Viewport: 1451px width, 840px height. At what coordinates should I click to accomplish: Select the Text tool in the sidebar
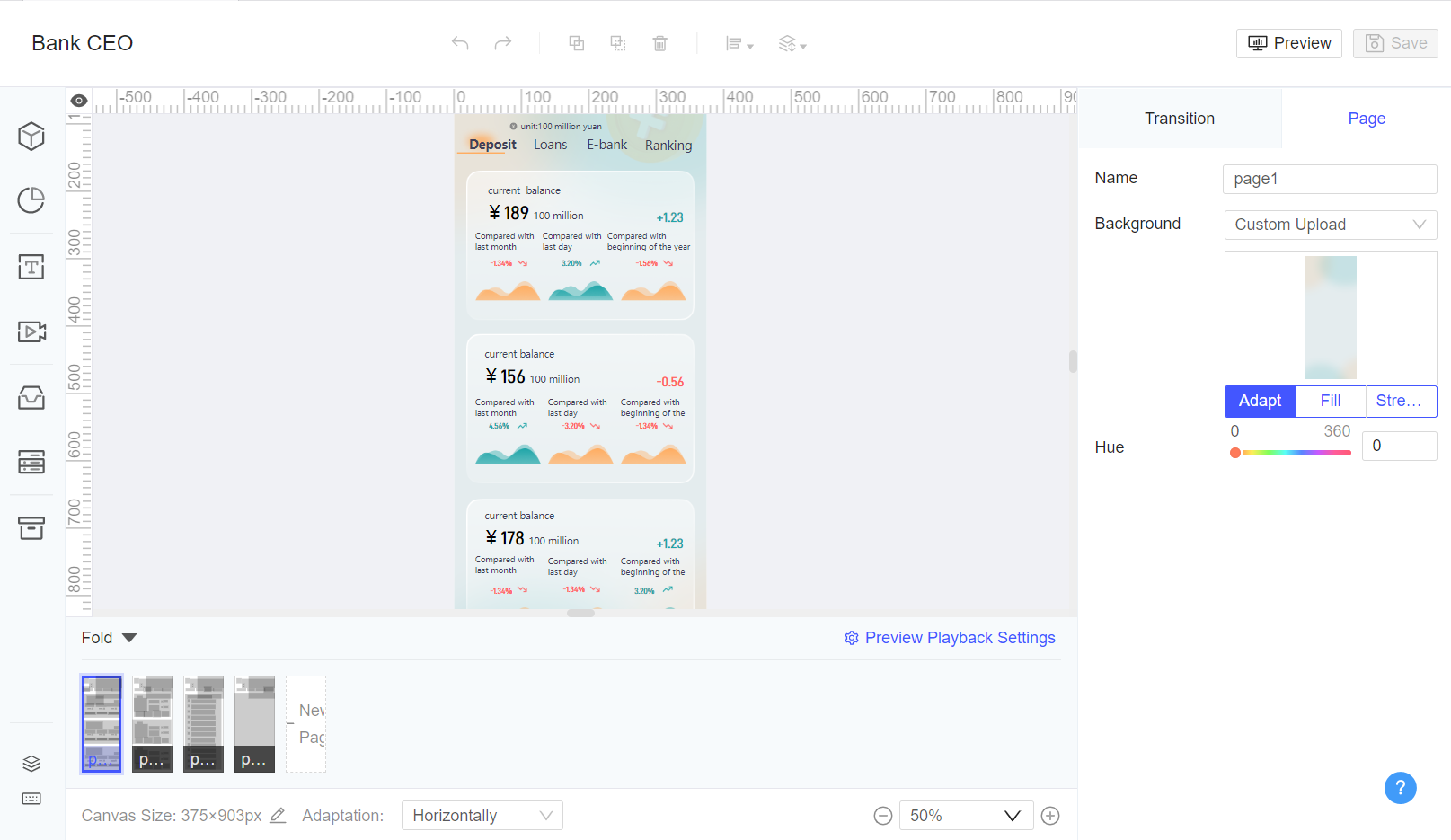[31, 267]
